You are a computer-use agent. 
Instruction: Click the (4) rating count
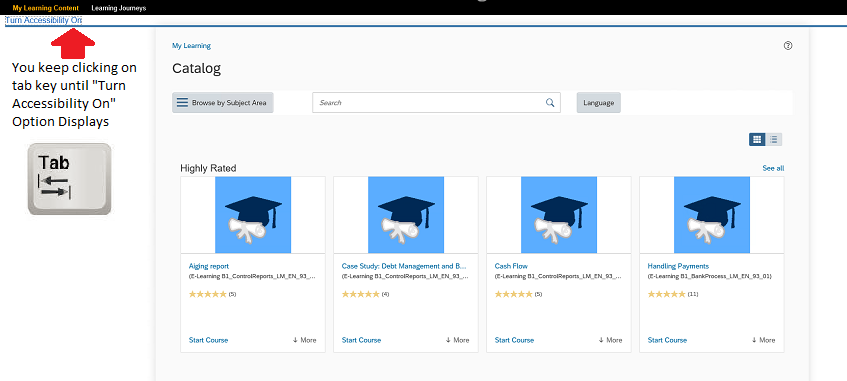(x=385, y=295)
